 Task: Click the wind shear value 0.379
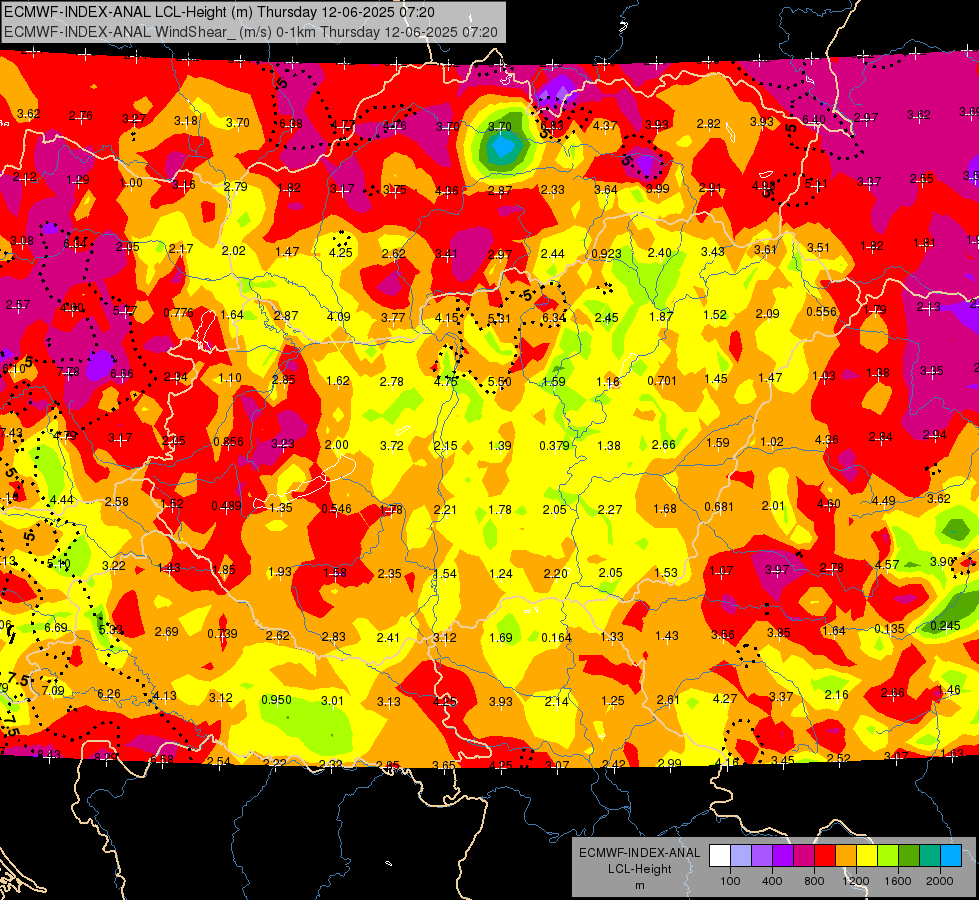point(554,445)
